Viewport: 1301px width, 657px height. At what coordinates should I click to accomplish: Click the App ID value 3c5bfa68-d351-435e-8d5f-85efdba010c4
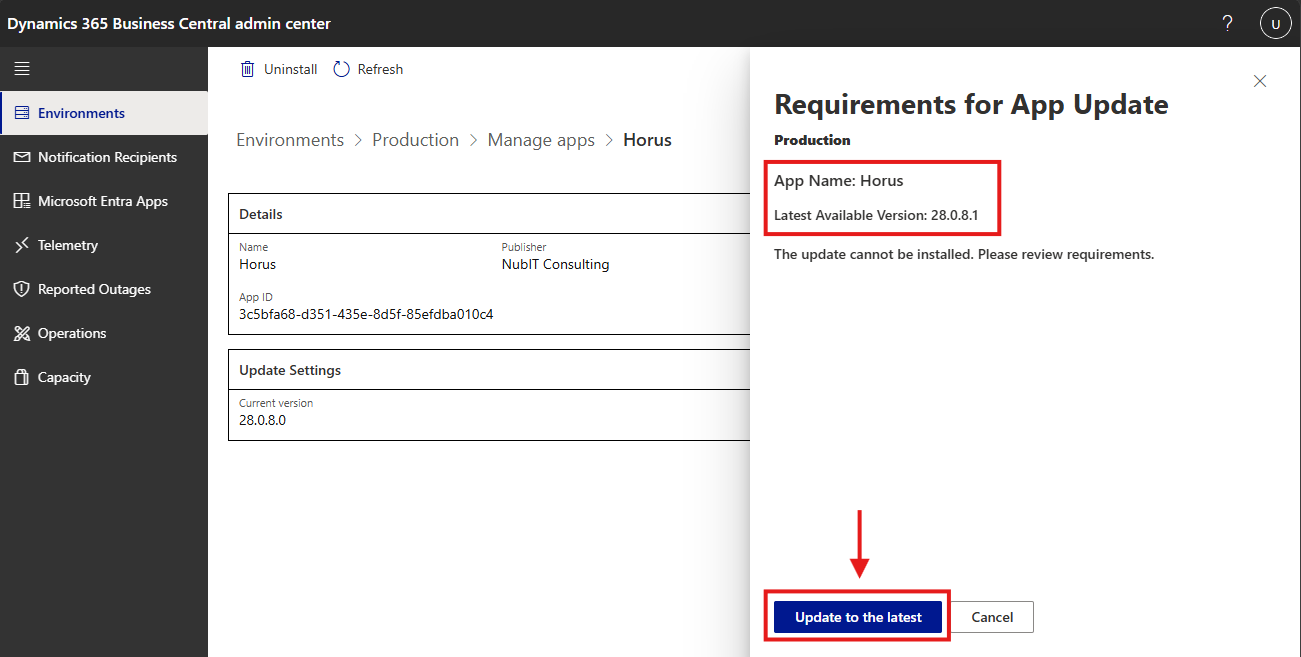pyautogui.click(x=366, y=314)
